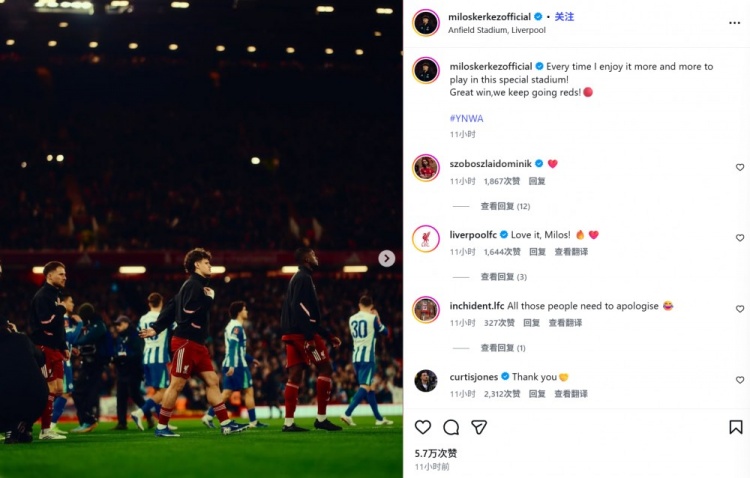The image size is (750, 478).
Task: Follow miloskerkezofficial with the 关注 link
Action: click(x=564, y=17)
